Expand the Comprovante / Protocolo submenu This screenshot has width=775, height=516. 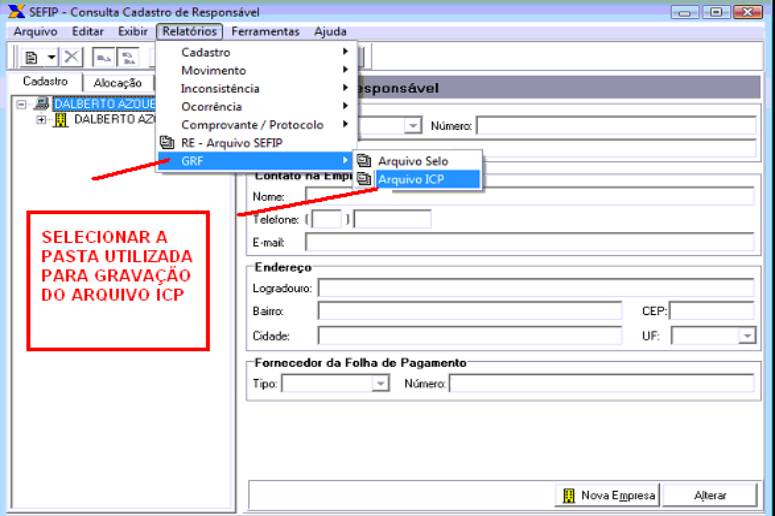pyautogui.click(x=256, y=125)
